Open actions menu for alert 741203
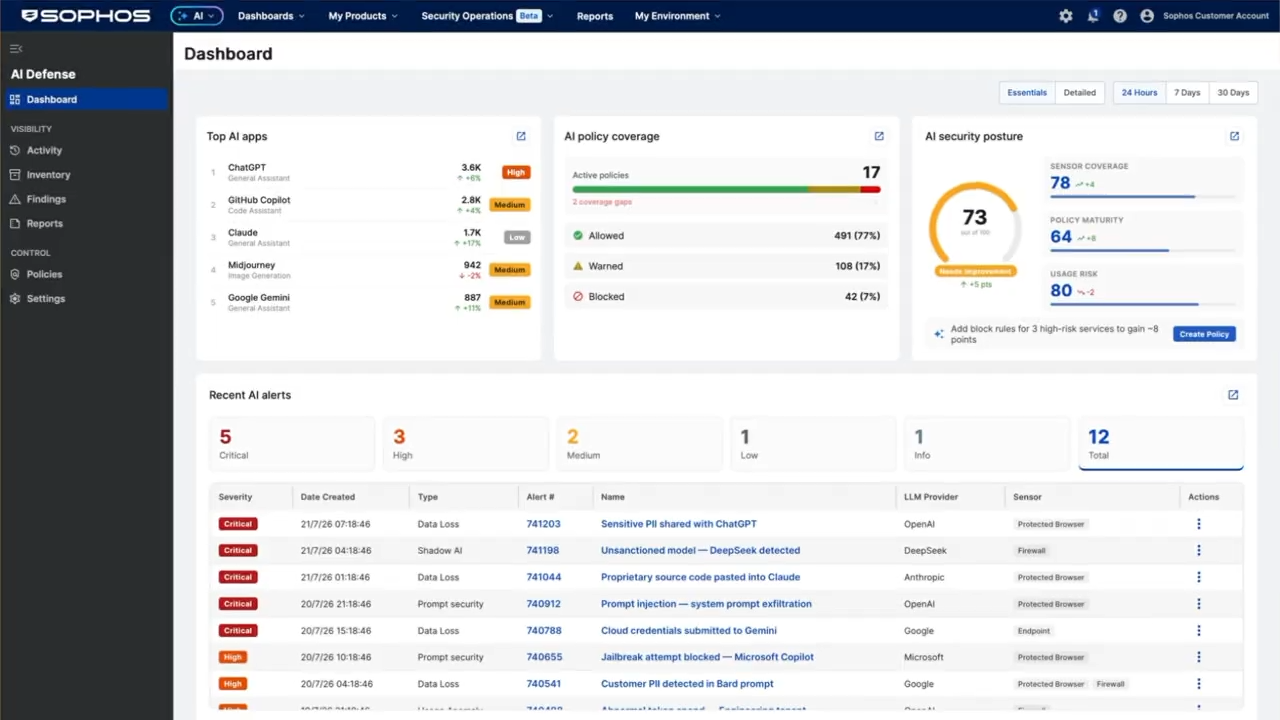Viewport: 1280px width, 720px height. (1199, 524)
